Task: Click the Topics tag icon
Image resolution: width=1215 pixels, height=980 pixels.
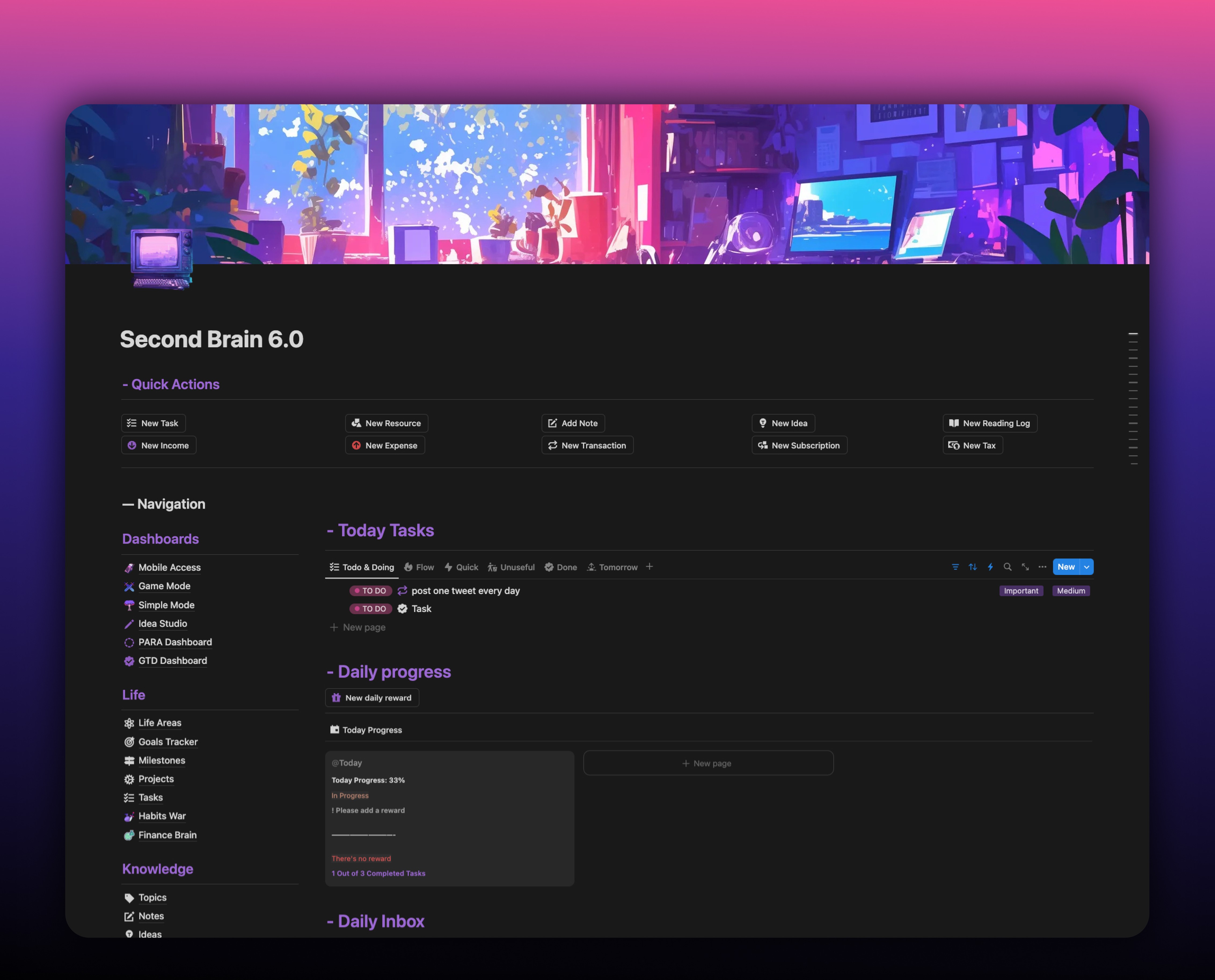Action: 129,898
